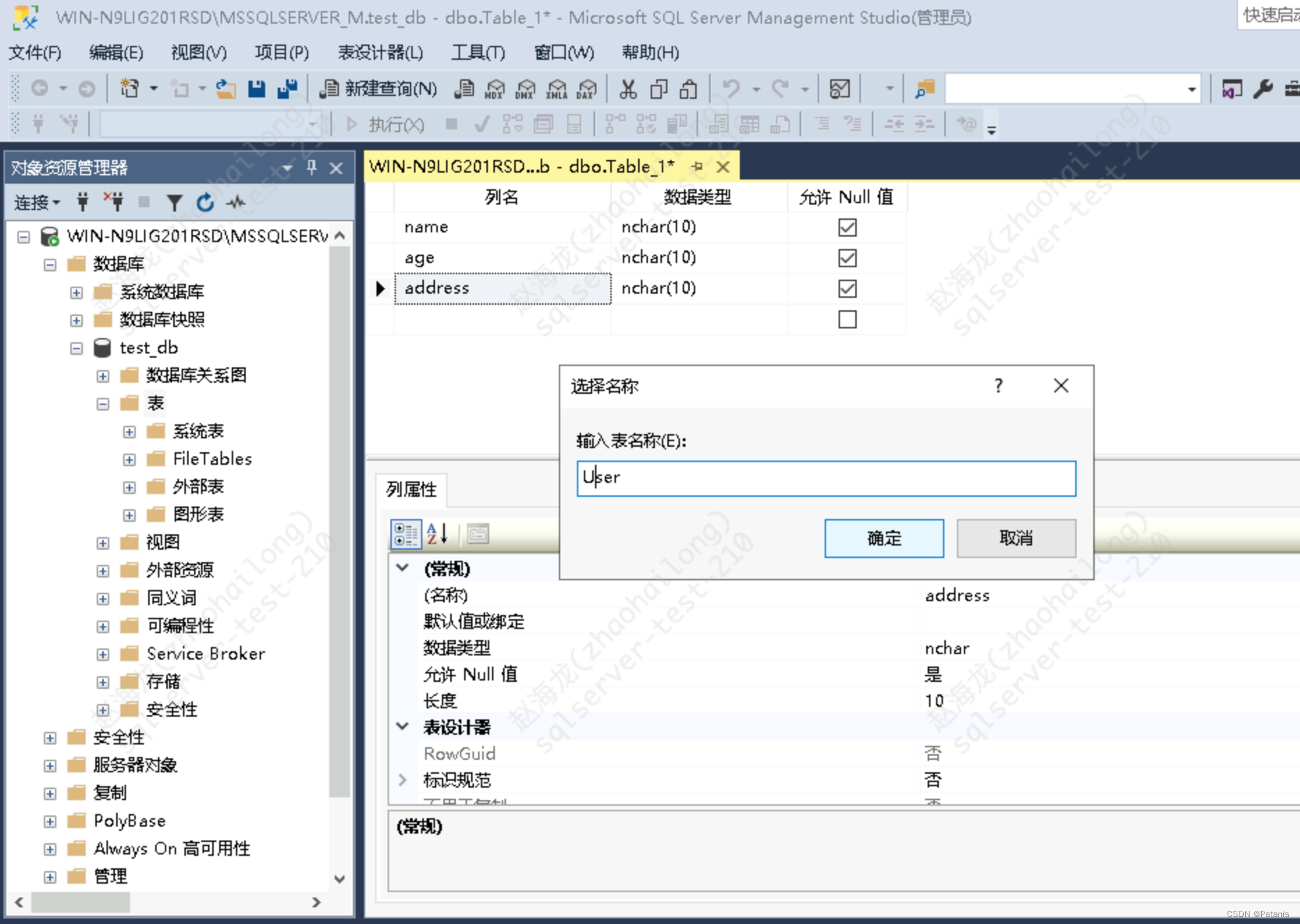Click the Refresh icon in Object Explorer
The height and width of the screenshot is (924, 1300).
[205, 202]
